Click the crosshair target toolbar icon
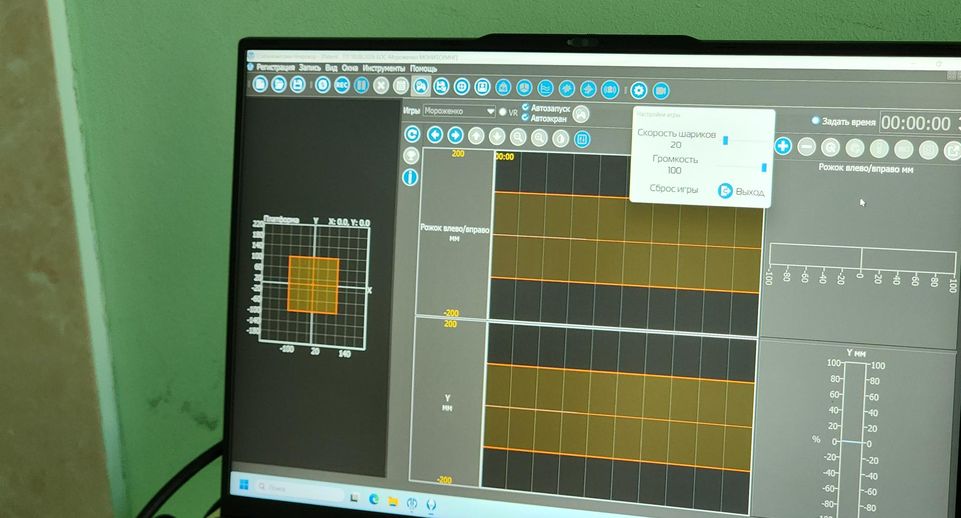961x518 pixels. tap(462, 87)
